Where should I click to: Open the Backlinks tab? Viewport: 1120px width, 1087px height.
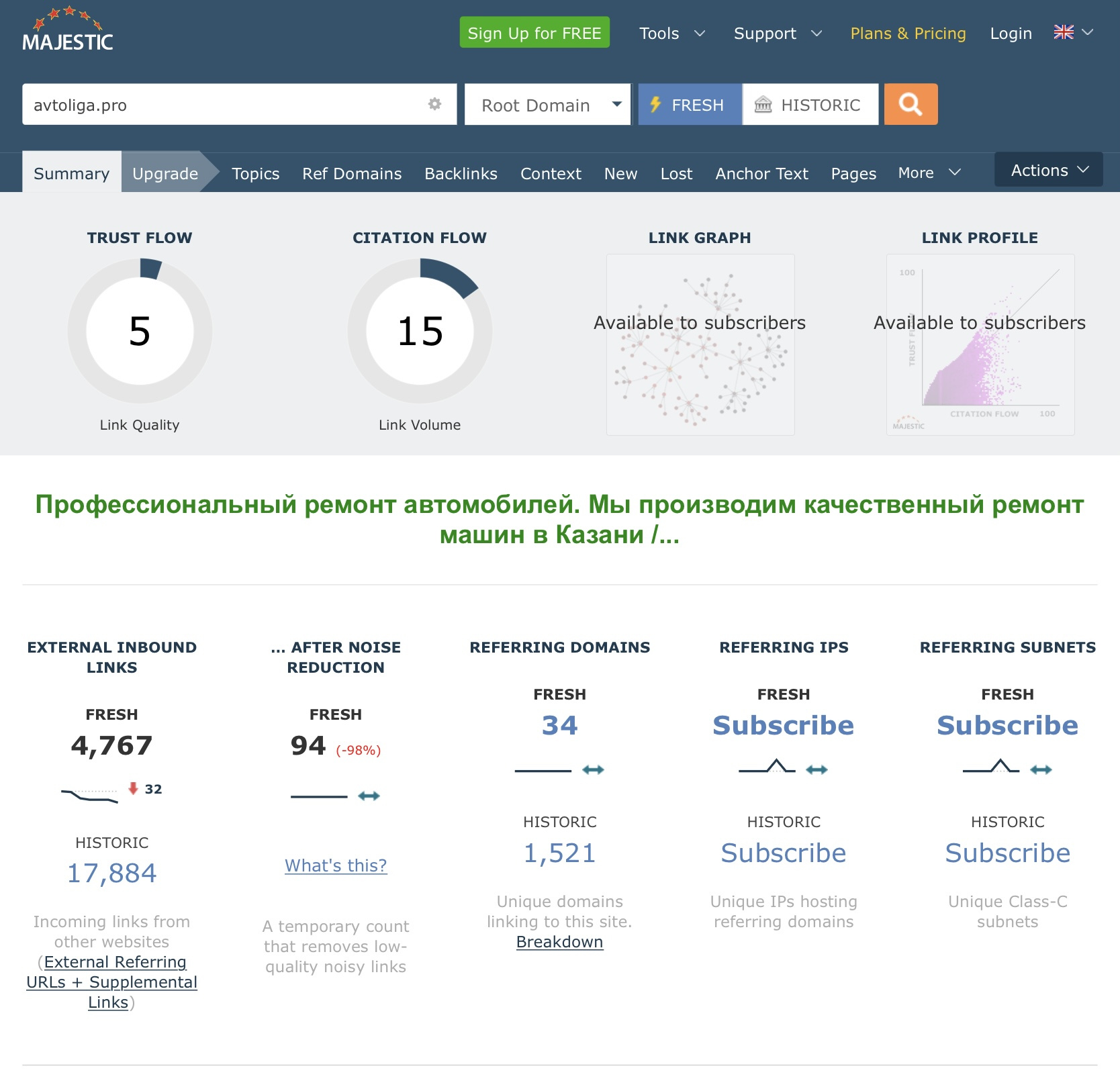(461, 173)
